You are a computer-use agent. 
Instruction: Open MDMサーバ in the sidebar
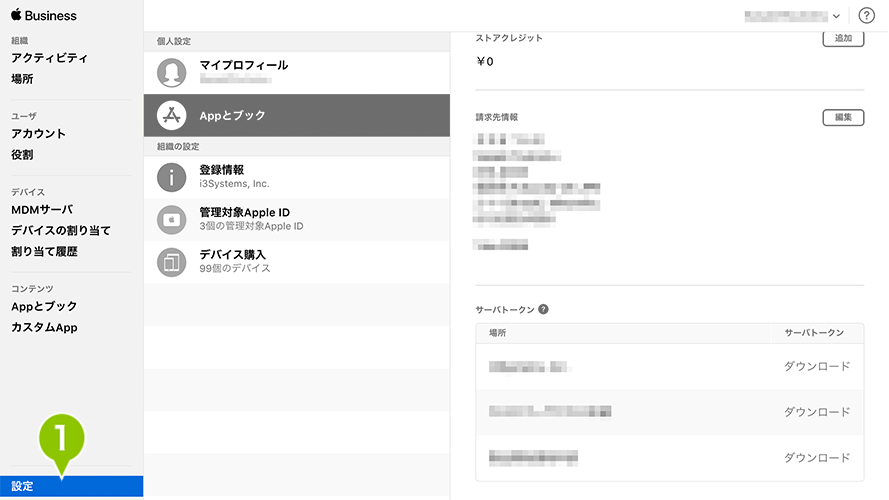click(x=42, y=210)
